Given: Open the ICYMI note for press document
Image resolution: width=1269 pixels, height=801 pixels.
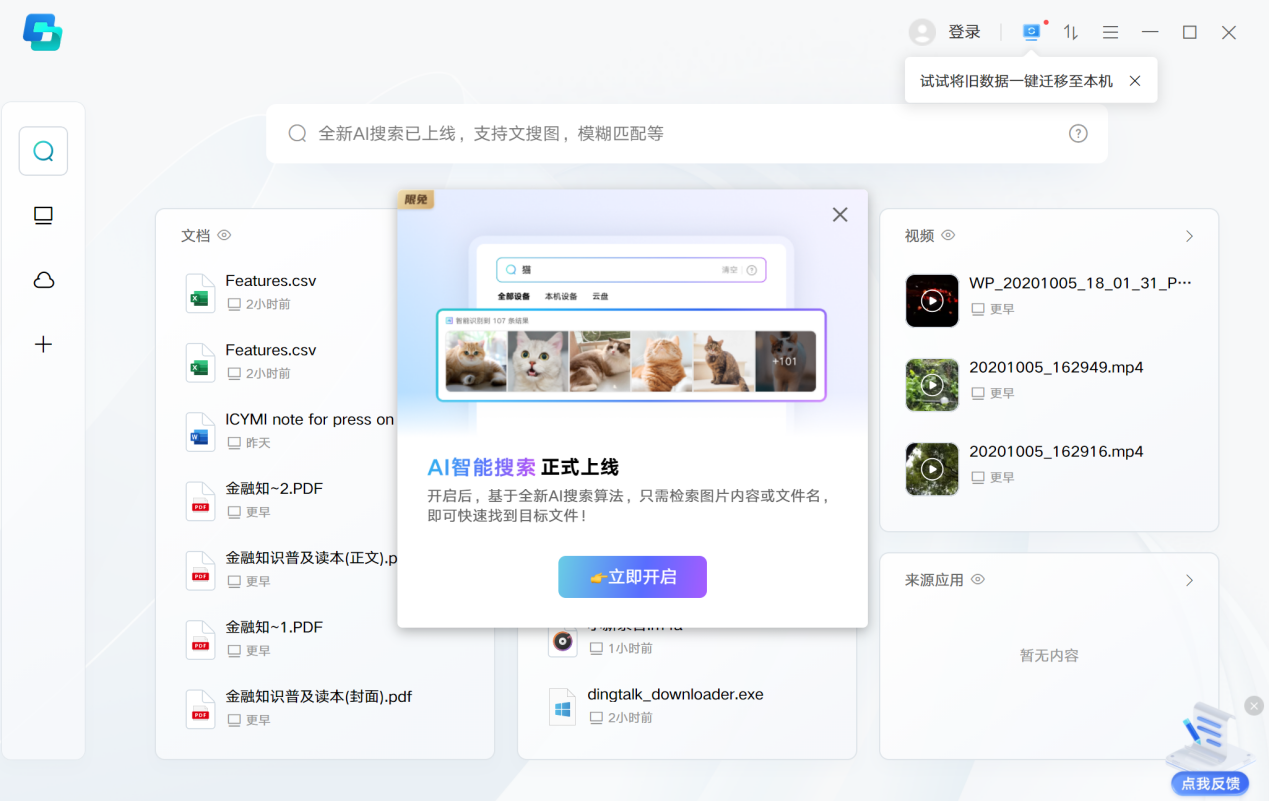Looking at the screenshot, I should (310, 420).
